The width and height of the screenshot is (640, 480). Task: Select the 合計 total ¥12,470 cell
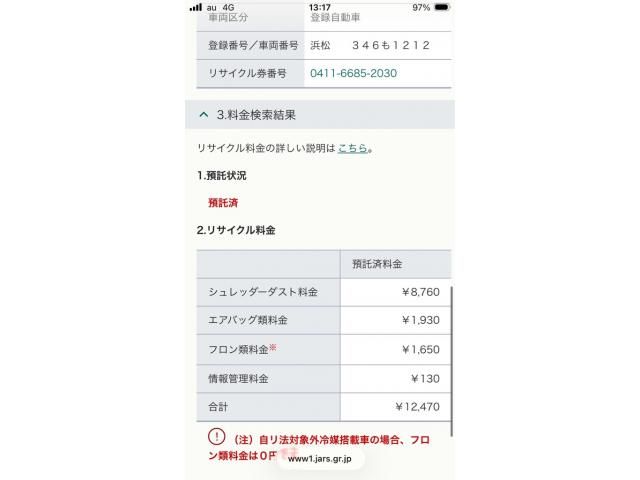point(396,407)
